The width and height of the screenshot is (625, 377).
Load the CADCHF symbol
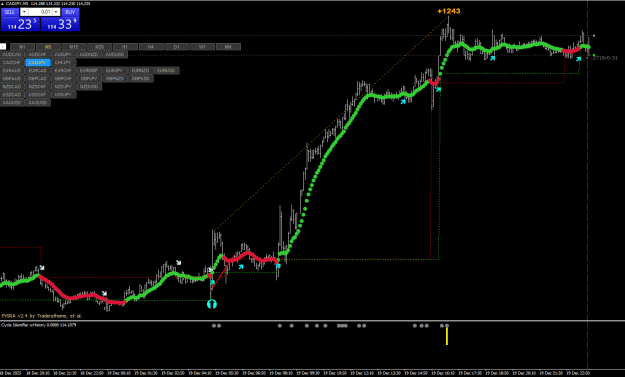point(12,63)
